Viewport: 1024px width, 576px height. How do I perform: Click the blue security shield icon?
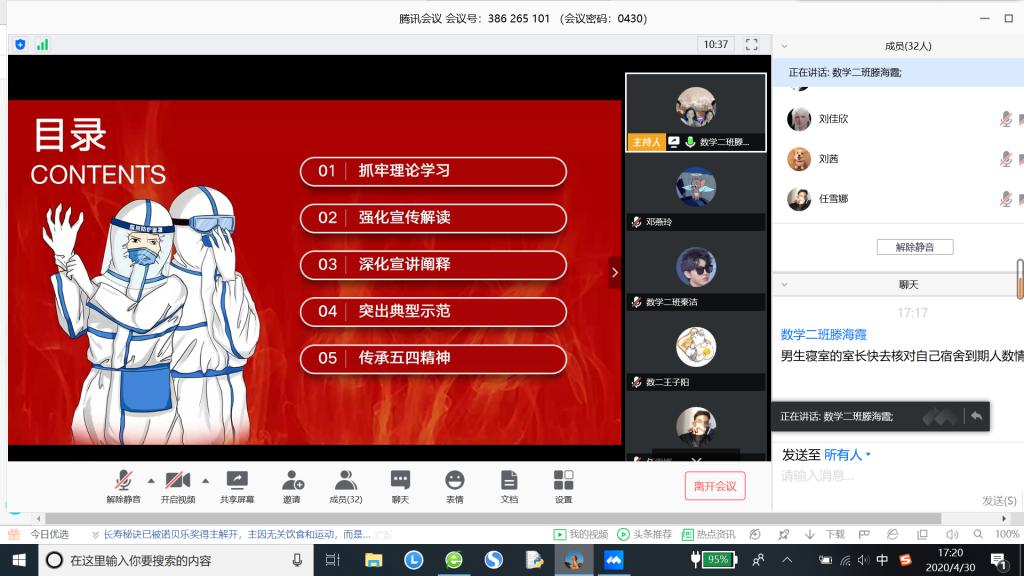pyautogui.click(x=20, y=44)
